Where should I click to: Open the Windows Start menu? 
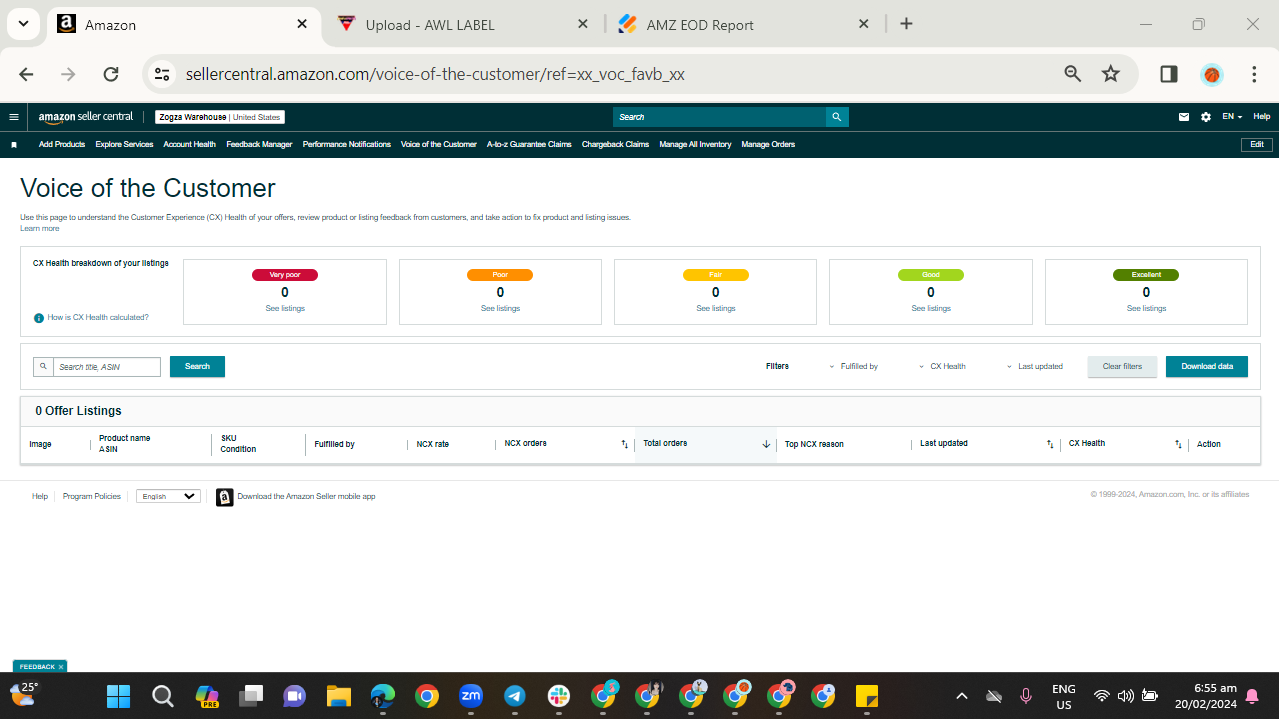[119, 696]
